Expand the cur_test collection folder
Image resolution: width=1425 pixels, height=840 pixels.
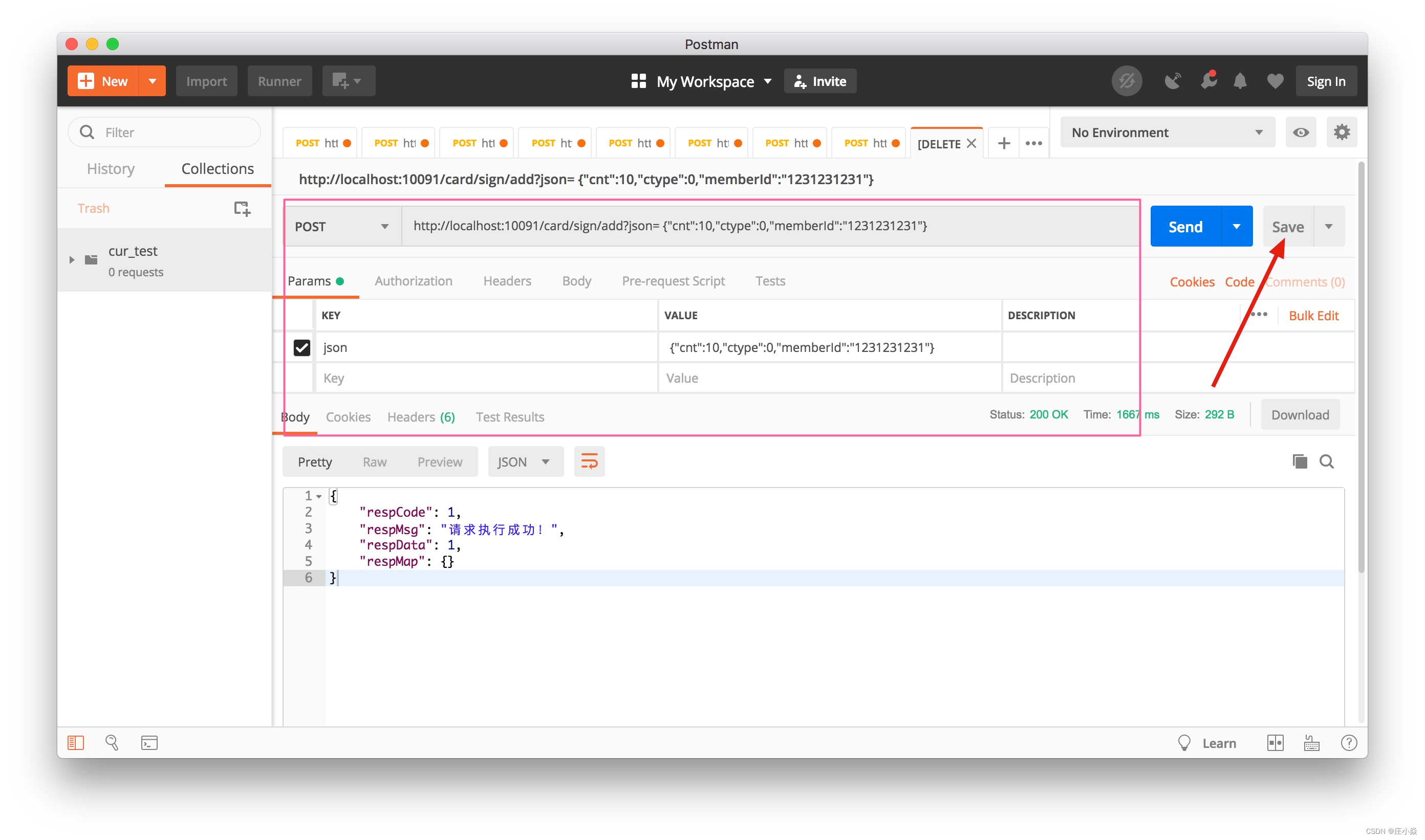point(72,260)
